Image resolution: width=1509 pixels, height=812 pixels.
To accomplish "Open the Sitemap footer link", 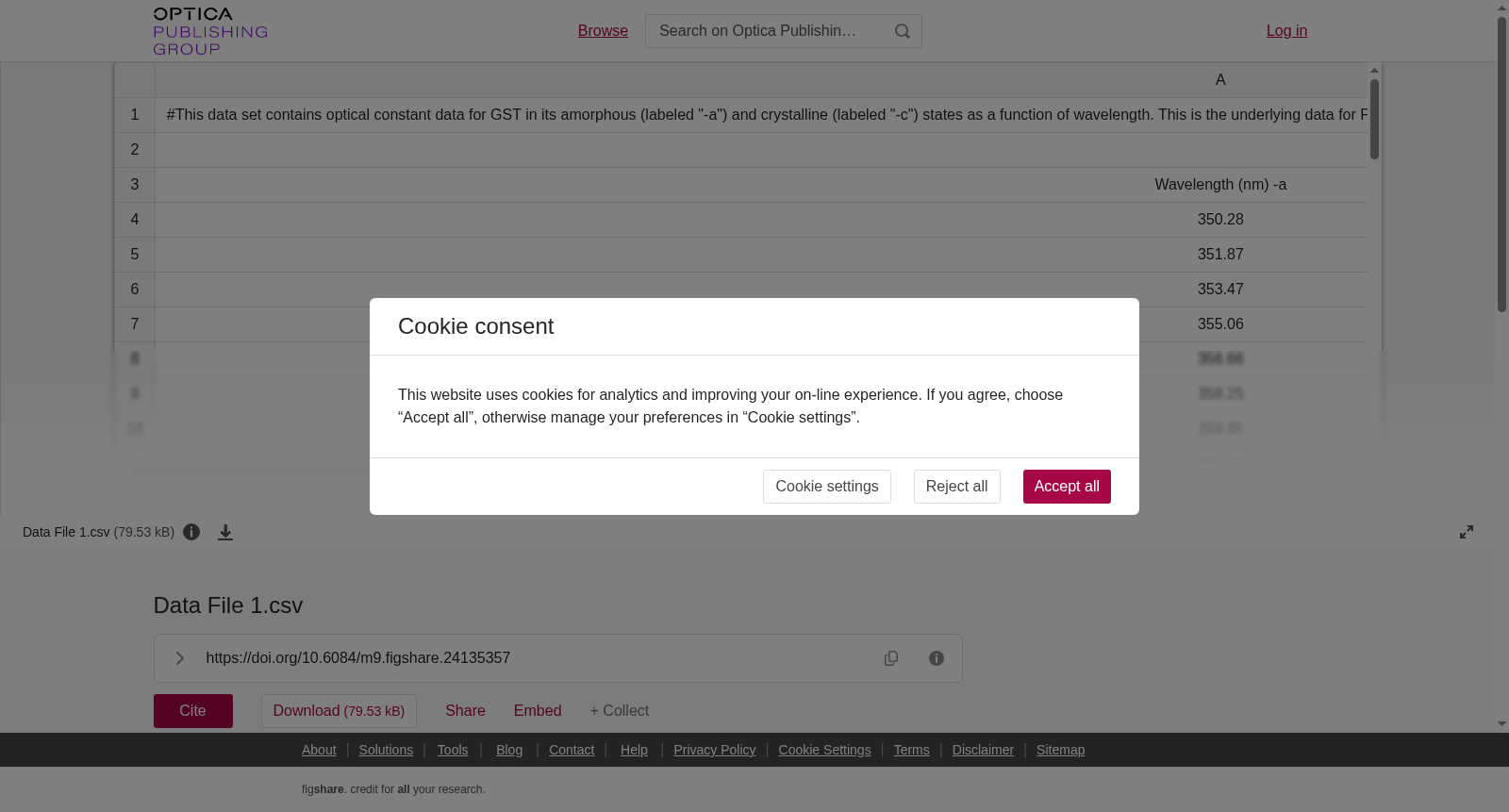I will click(1060, 750).
